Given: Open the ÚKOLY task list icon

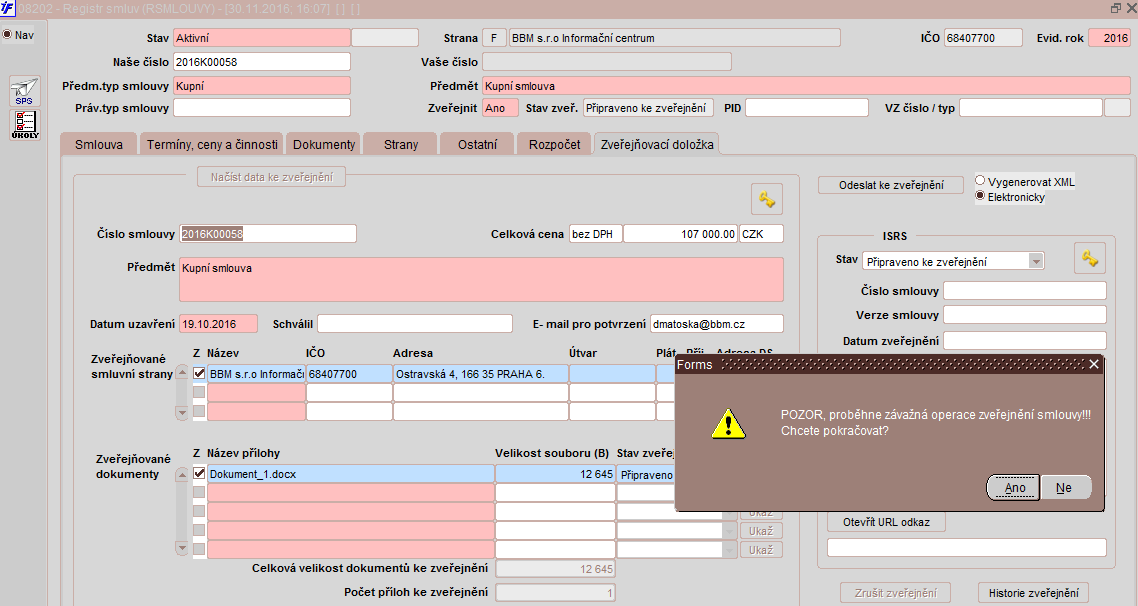Looking at the screenshot, I should tap(24, 124).
